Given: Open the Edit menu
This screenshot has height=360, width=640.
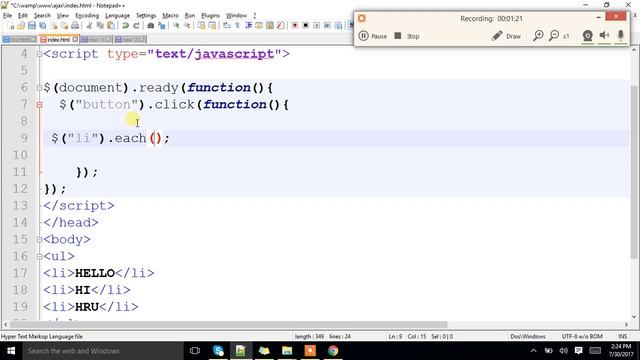Looking at the screenshot, I should click(x=23, y=16).
